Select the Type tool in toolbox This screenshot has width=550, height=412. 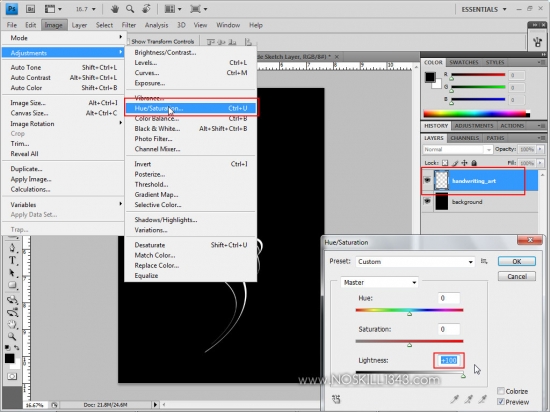point(12,260)
